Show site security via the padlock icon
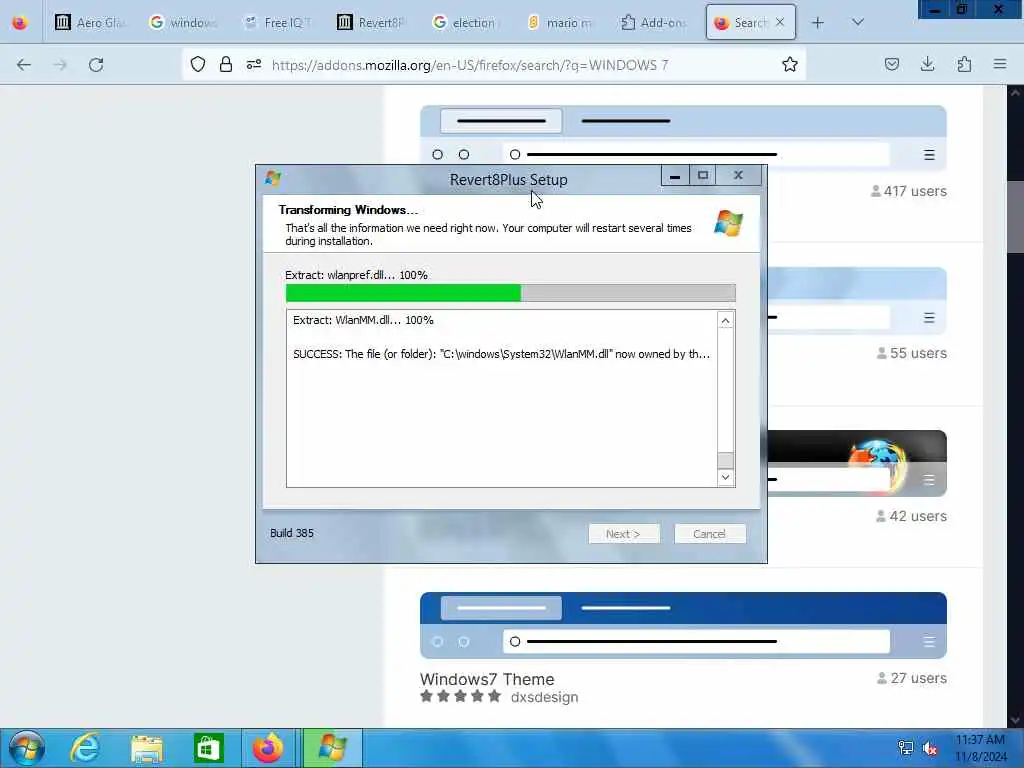The width and height of the screenshot is (1024, 768). (x=226, y=65)
